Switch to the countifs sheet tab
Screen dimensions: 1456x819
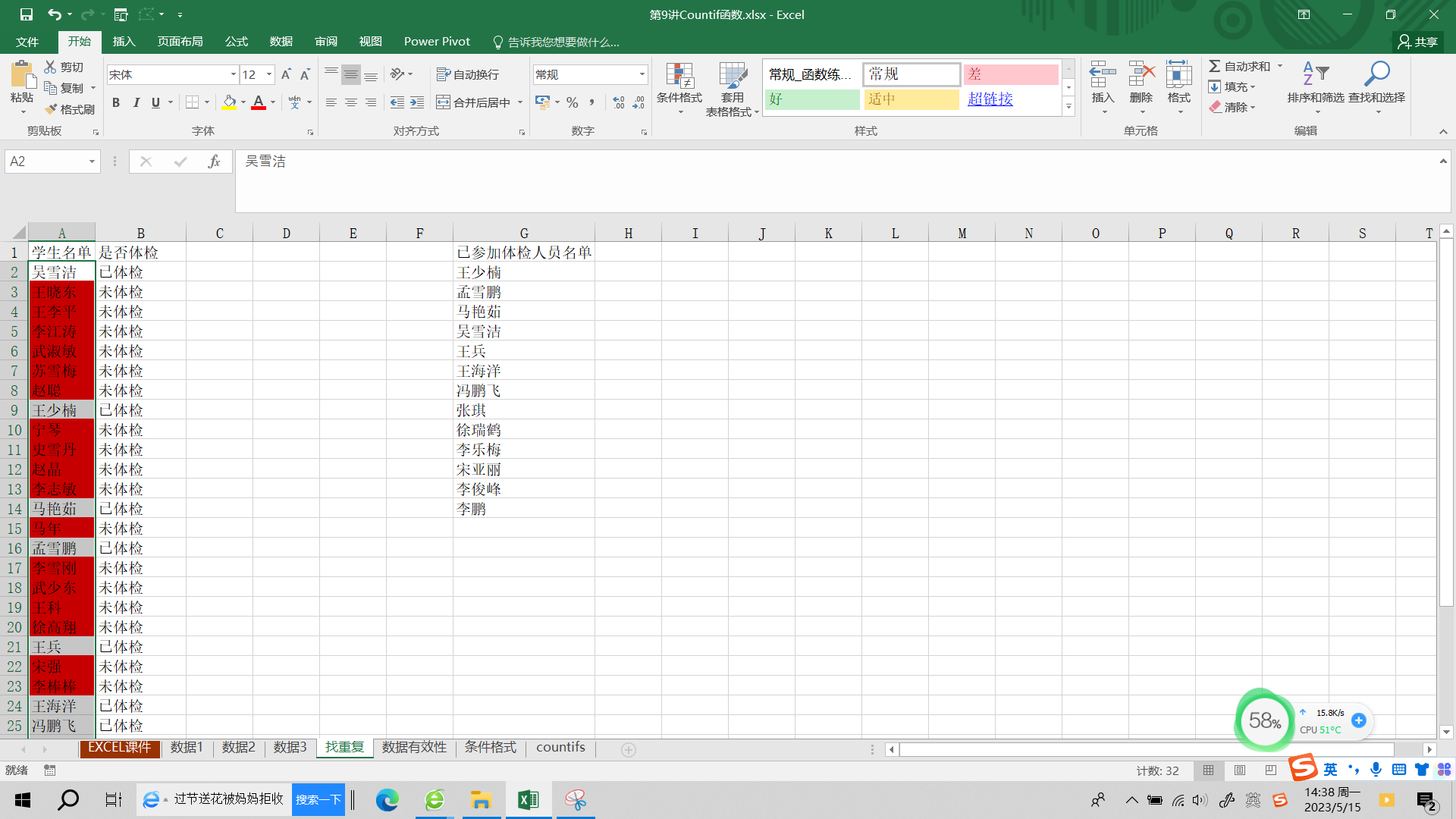(x=560, y=748)
